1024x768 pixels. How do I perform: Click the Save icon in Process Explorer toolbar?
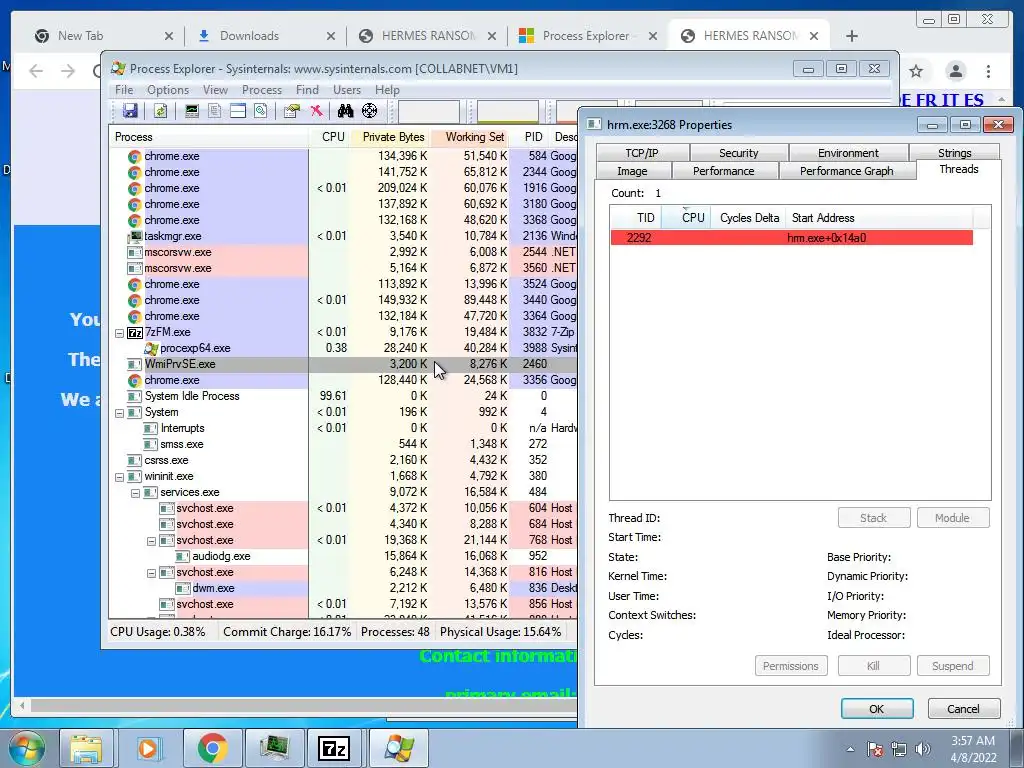pos(130,110)
